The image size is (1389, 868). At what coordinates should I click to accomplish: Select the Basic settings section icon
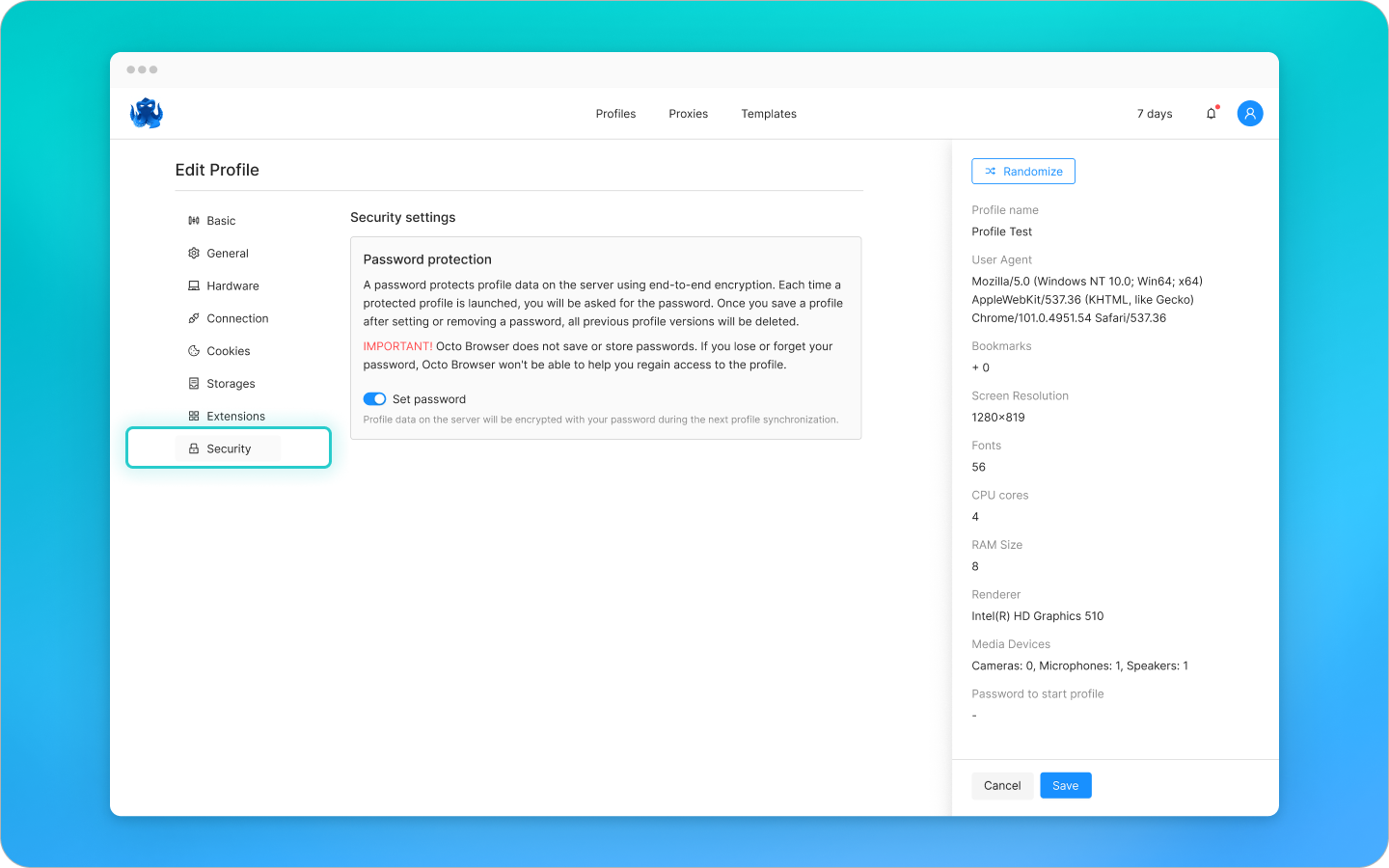[x=194, y=220]
